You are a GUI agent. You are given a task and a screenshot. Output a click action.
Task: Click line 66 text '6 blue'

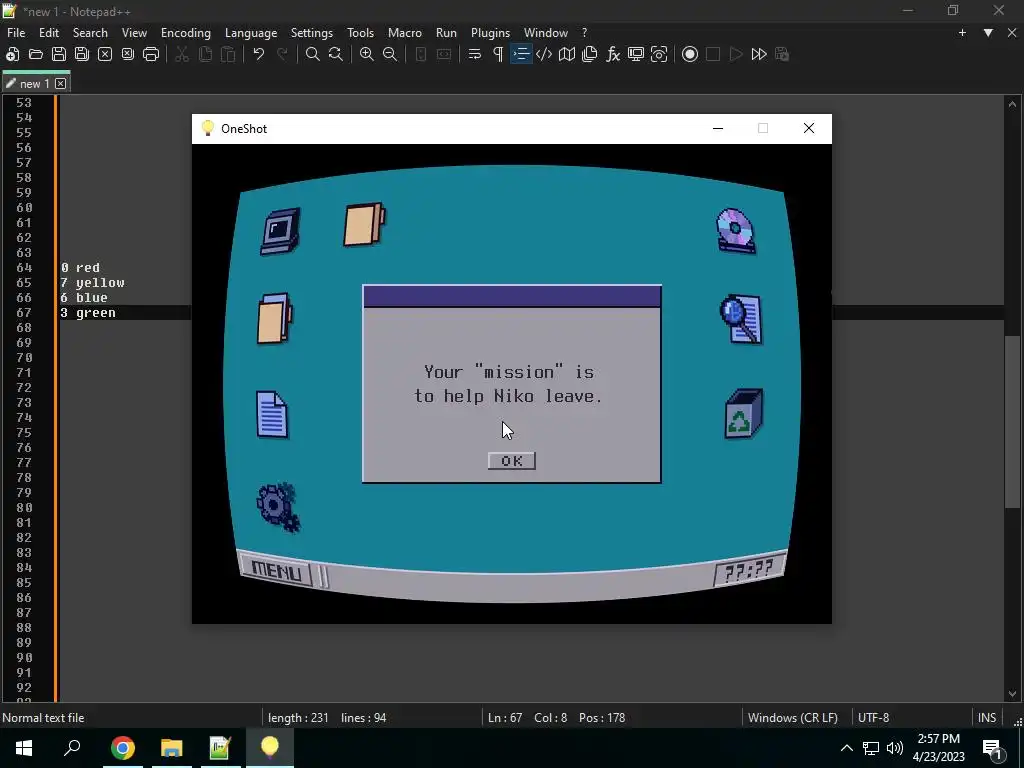point(84,298)
